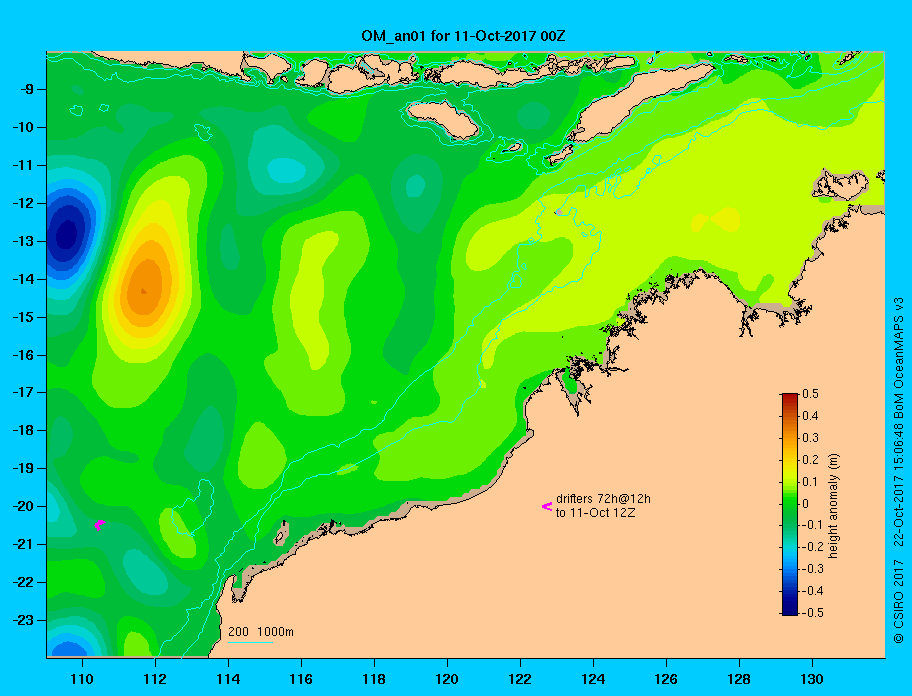Click the '110' longitude axis label
Viewport: 912px width, 696px height.
(x=82, y=679)
